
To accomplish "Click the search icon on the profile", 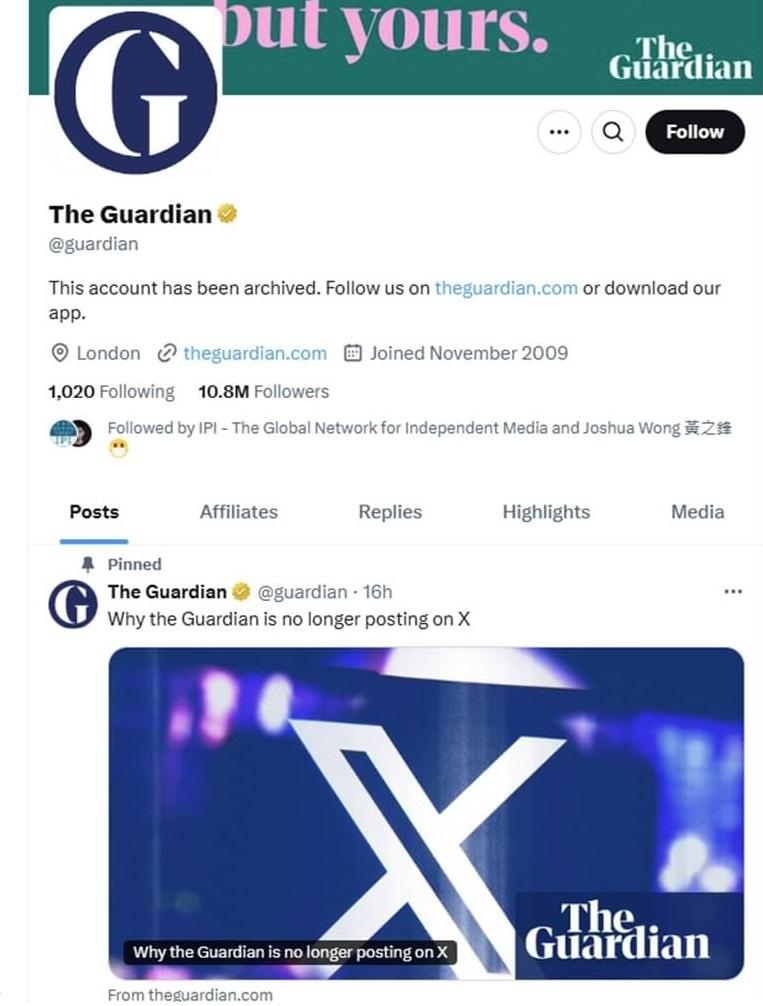I will coord(613,132).
